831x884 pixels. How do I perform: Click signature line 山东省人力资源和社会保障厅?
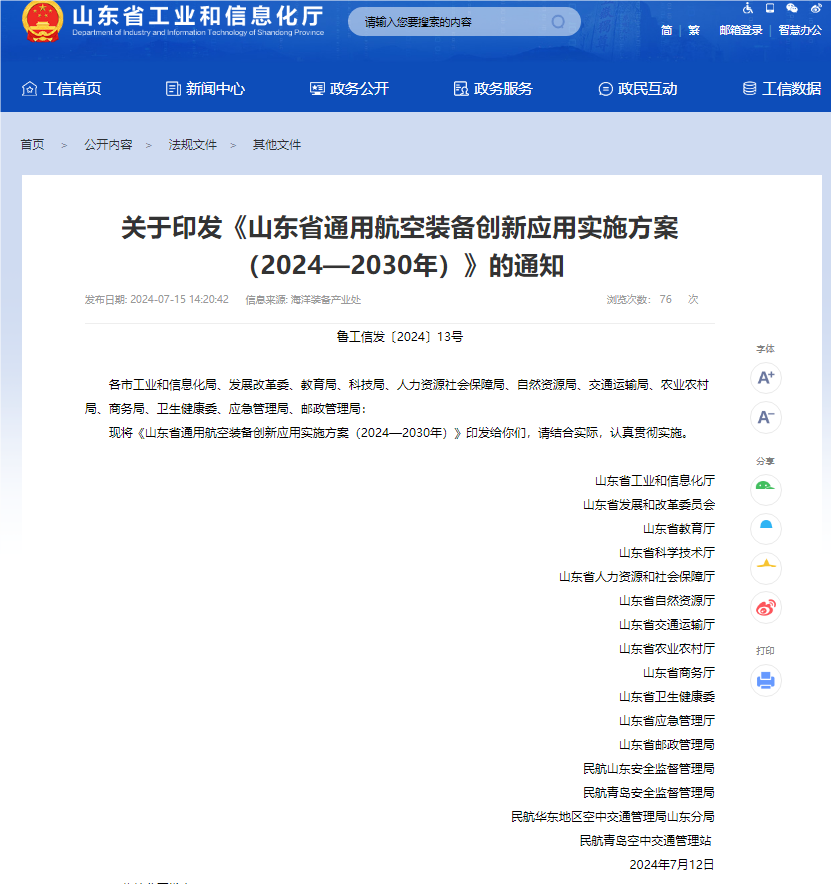pos(637,576)
